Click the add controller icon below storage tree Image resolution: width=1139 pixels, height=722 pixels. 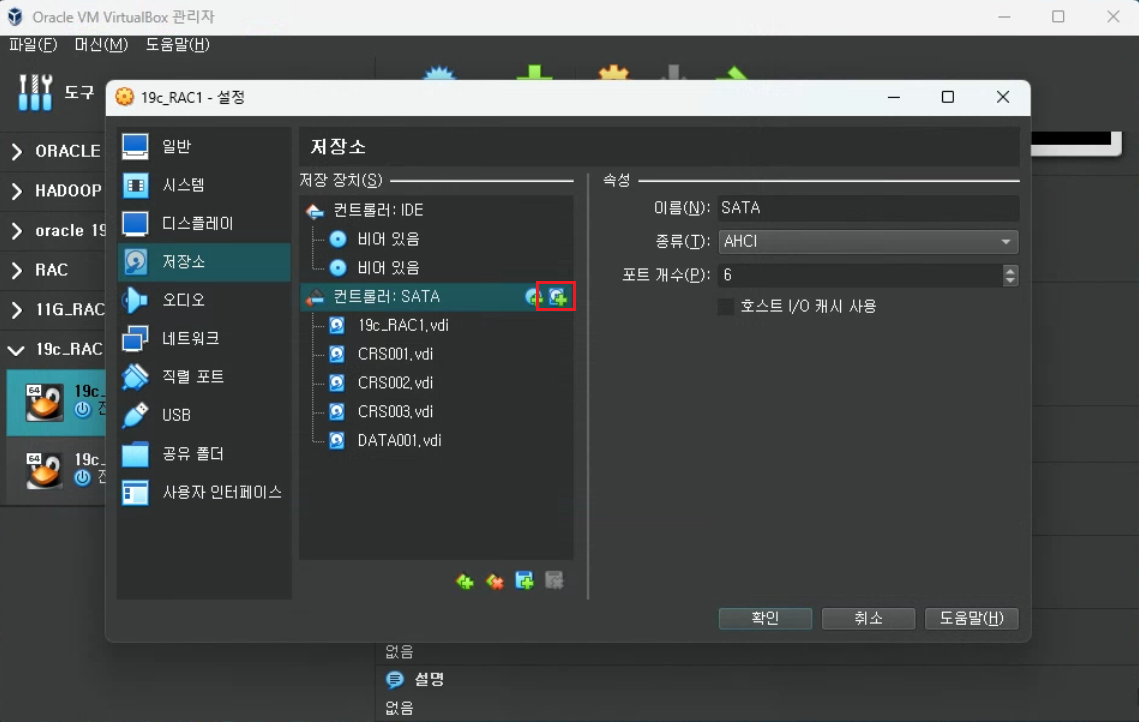[465, 581]
